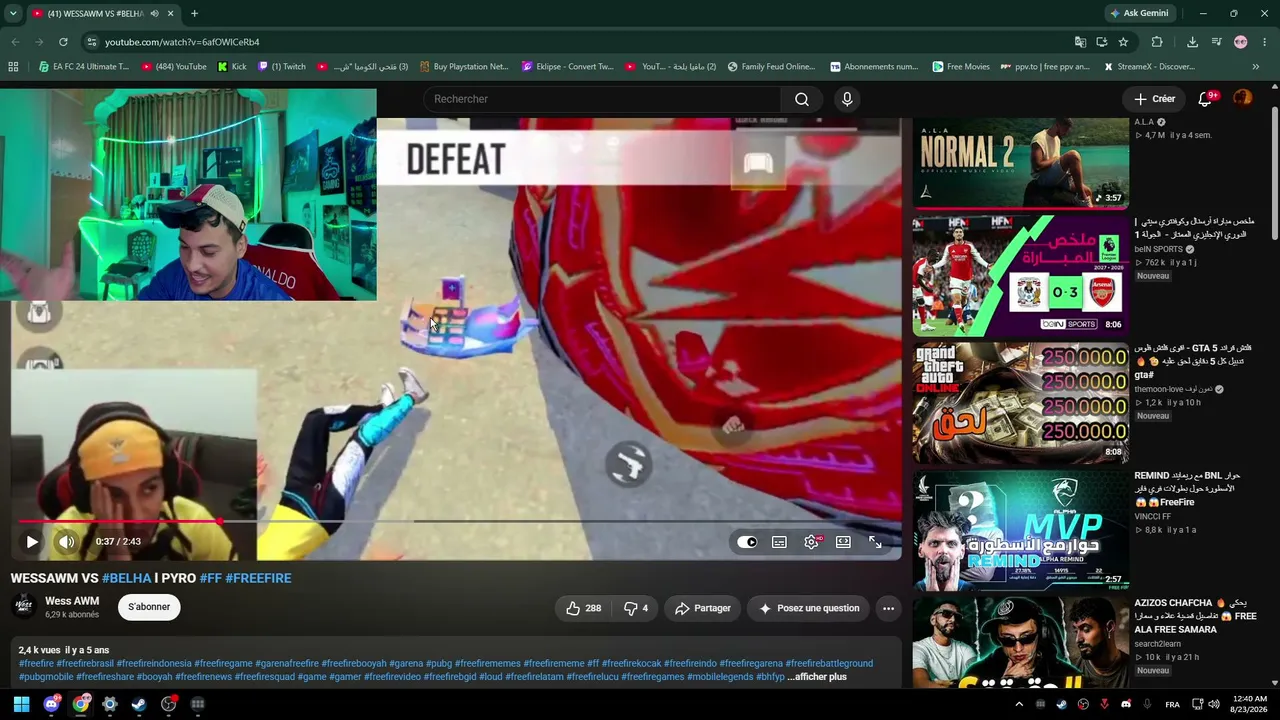Dislike the video showing 4 dislikes
Screen dimensions: 1280x720
pyautogui.click(x=636, y=608)
